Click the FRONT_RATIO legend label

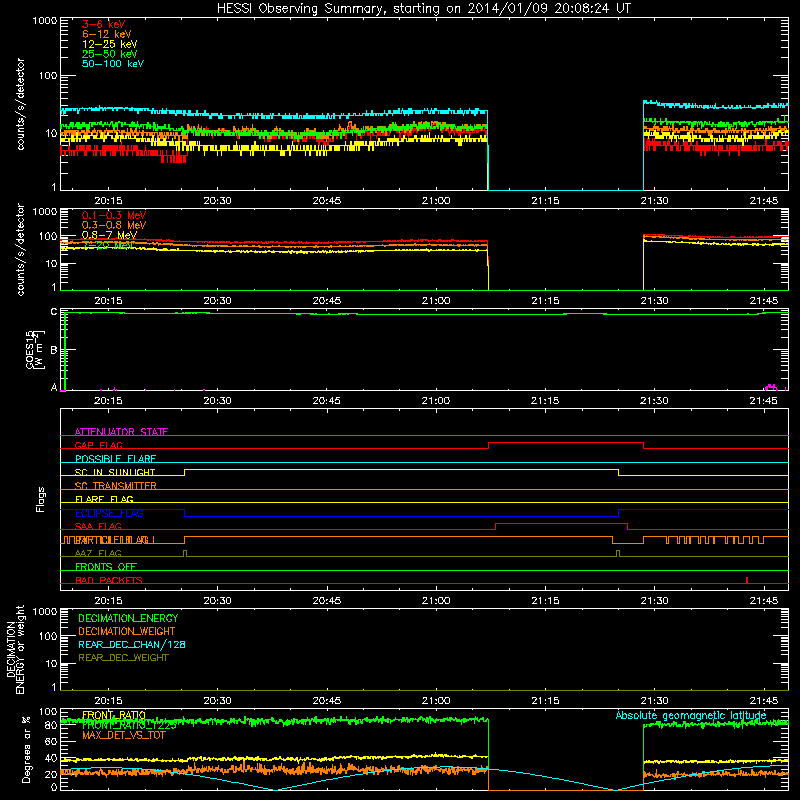tap(114, 715)
